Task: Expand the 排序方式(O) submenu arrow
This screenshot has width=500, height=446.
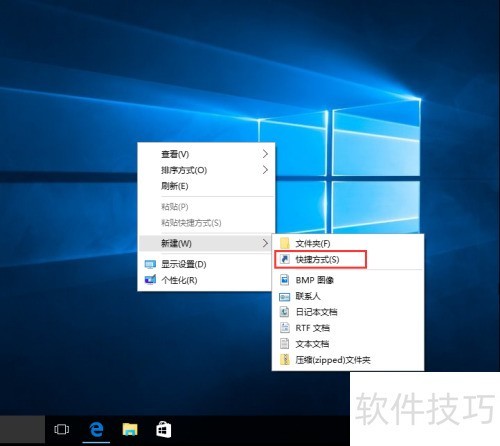Action: click(x=265, y=170)
